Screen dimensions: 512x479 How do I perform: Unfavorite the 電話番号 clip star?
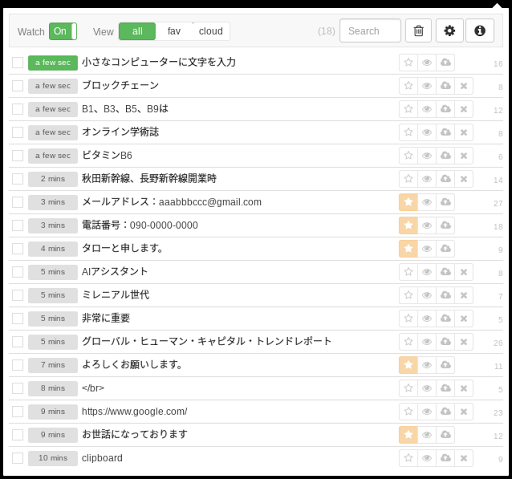[408, 225]
